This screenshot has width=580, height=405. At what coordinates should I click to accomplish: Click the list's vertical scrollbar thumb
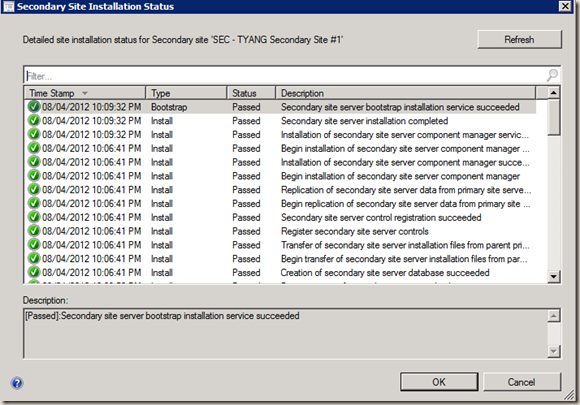click(x=553, y=117)
